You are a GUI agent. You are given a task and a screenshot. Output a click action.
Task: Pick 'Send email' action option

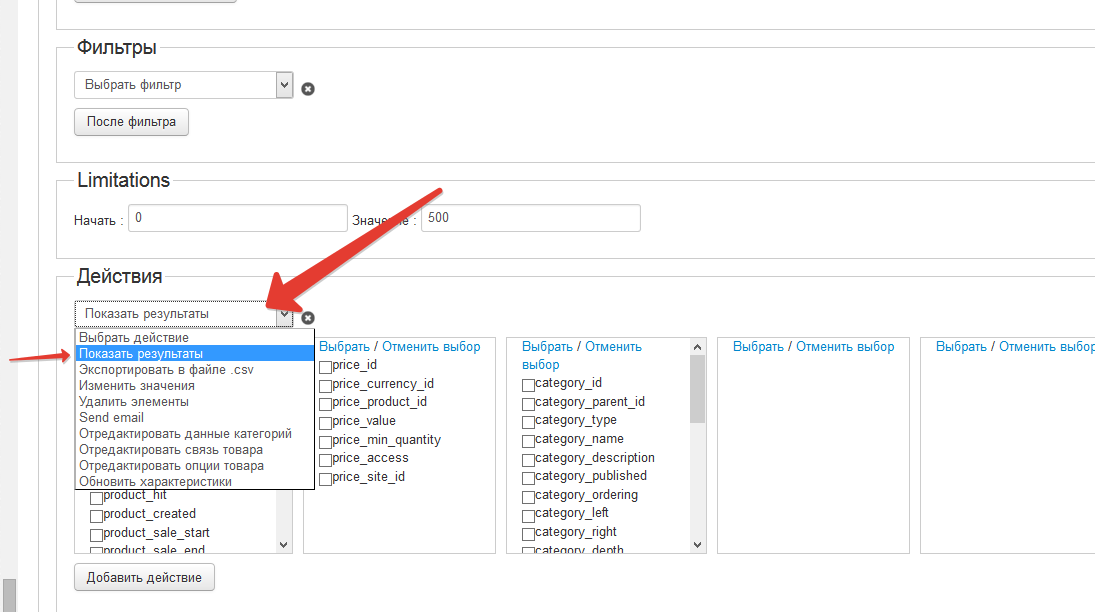point(112,417)
